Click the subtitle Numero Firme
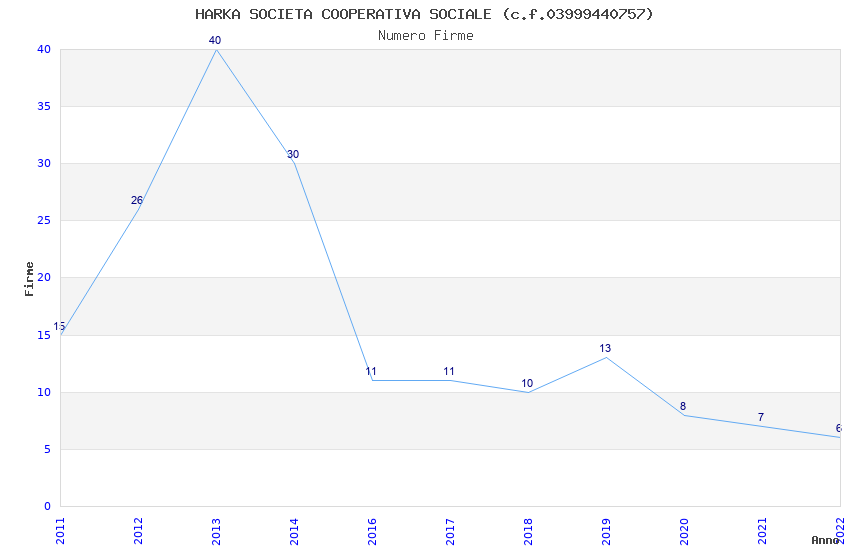 [x=426, y=36]
